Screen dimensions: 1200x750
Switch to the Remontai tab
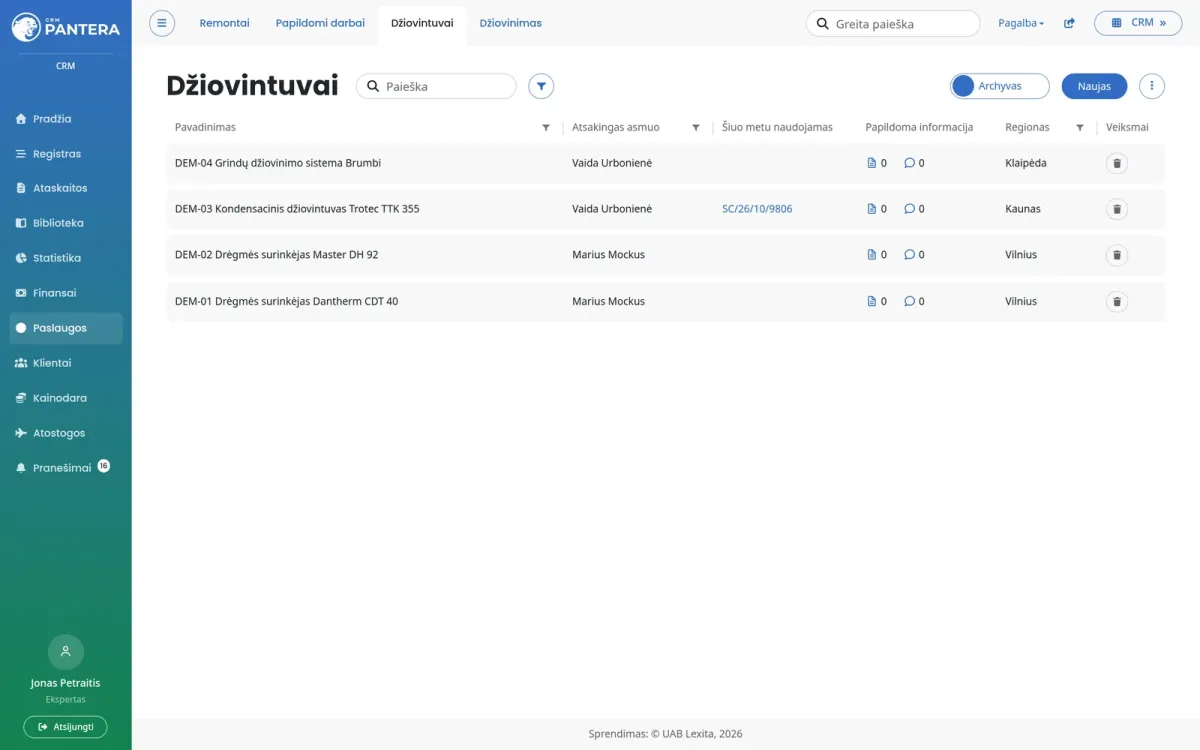click(225, 23)
